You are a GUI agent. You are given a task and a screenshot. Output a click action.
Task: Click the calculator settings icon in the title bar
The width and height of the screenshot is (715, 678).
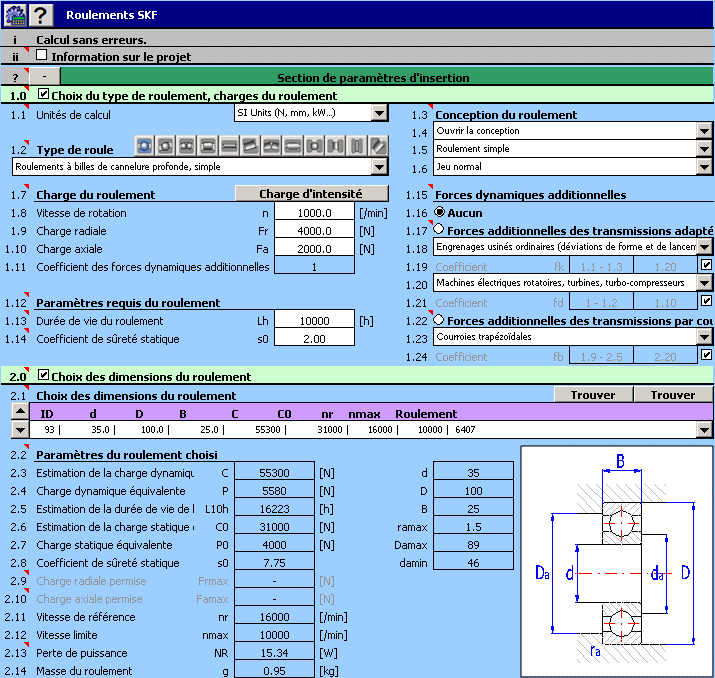15,15
